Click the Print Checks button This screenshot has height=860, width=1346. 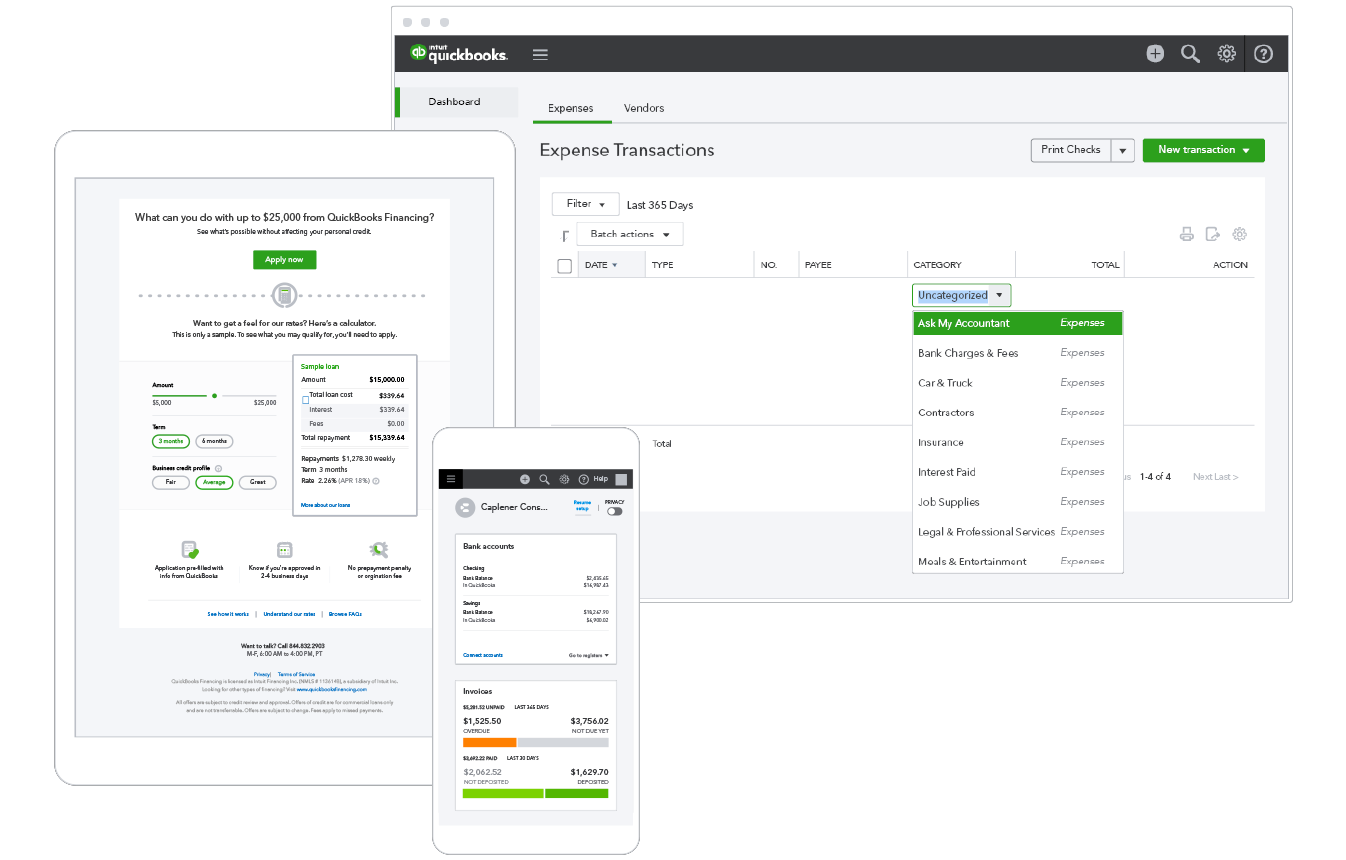pos(1071,150)
